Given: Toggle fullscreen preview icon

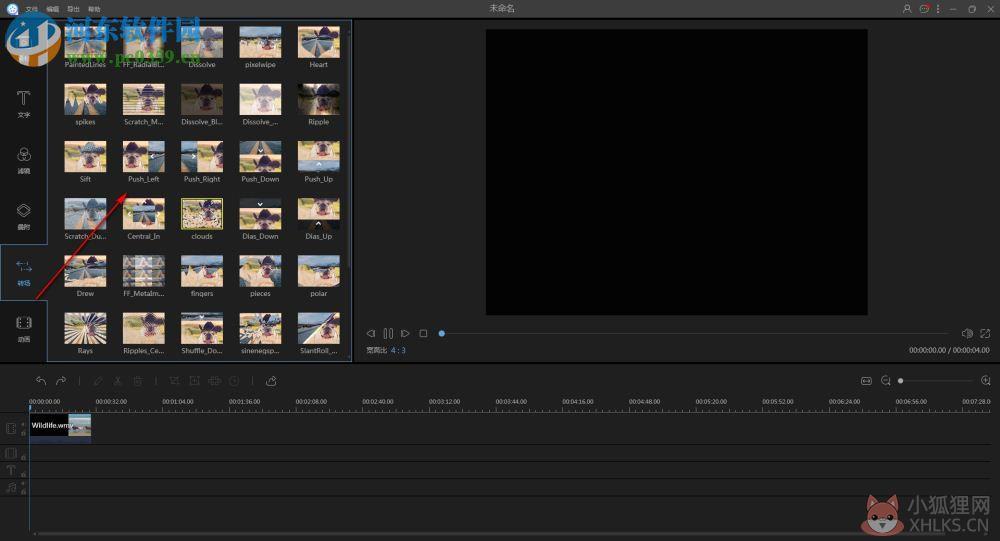Looking at the screenshot, I should click(985, 333).
